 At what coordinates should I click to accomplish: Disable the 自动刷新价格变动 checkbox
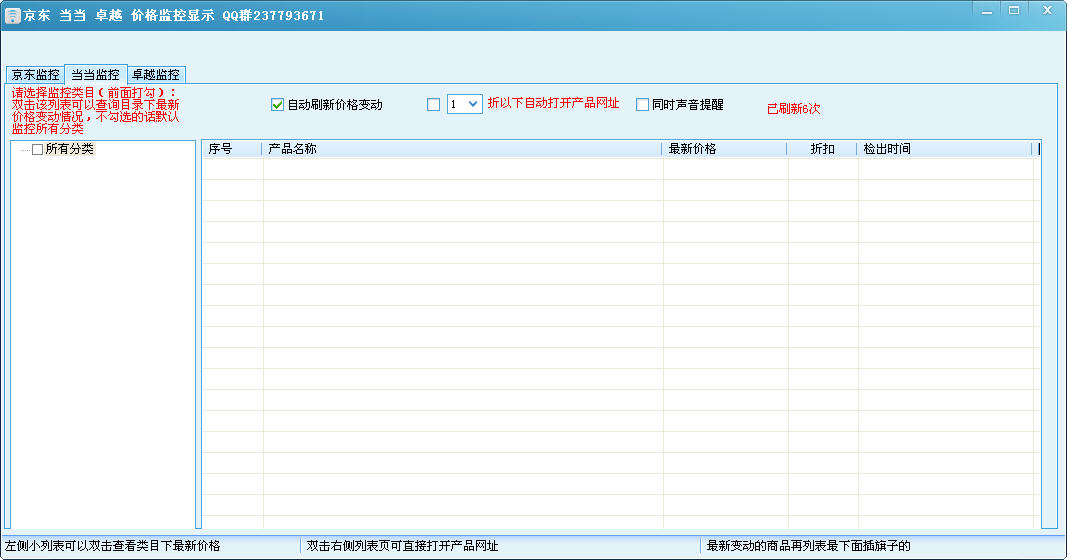tap(278, 104)
